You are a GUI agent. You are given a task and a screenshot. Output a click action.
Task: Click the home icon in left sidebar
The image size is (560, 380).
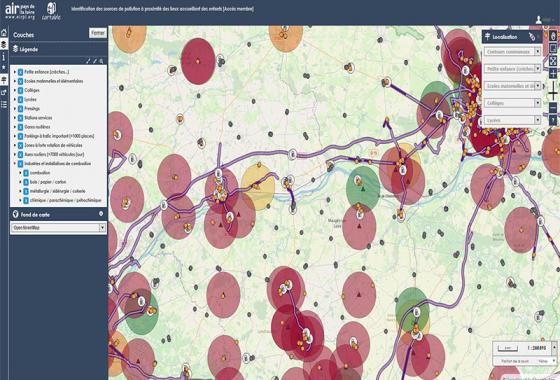(x=4, y=32)
